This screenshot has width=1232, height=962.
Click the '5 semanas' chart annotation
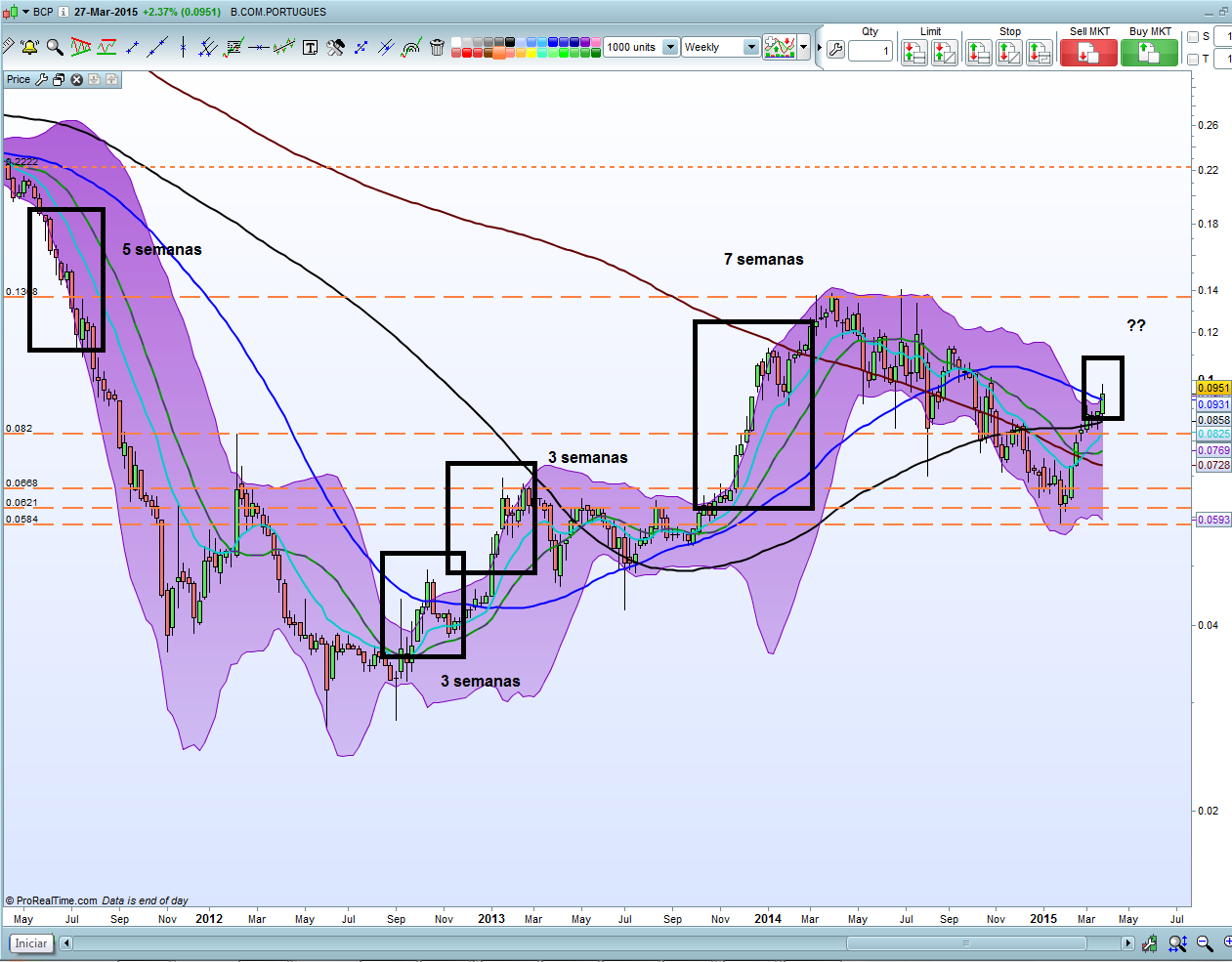(162, 249)
